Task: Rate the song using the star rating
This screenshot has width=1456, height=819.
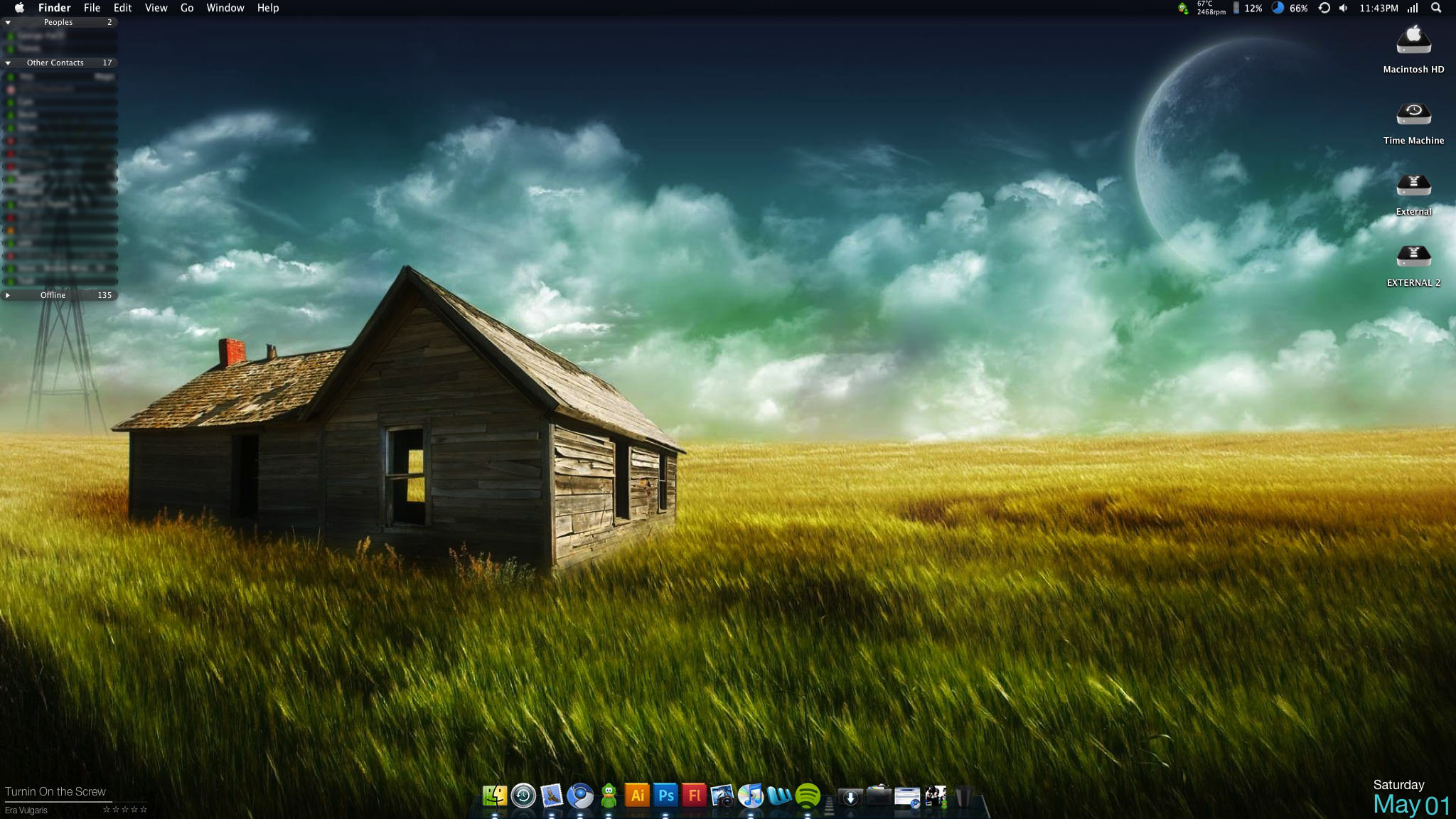Action: coord(125,809)
